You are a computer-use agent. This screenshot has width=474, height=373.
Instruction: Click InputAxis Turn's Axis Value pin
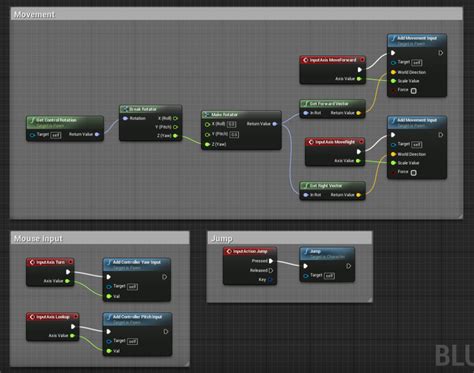[67, 281]
